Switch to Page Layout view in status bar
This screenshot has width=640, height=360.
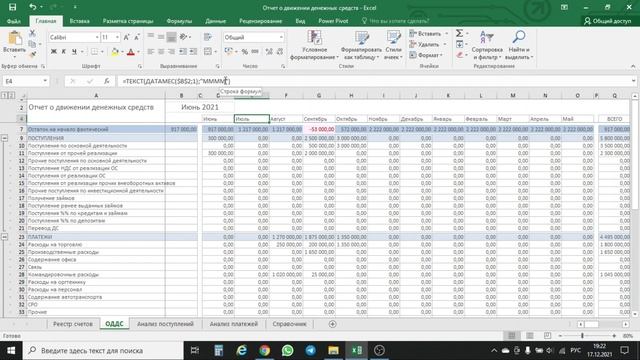(529, 336)
